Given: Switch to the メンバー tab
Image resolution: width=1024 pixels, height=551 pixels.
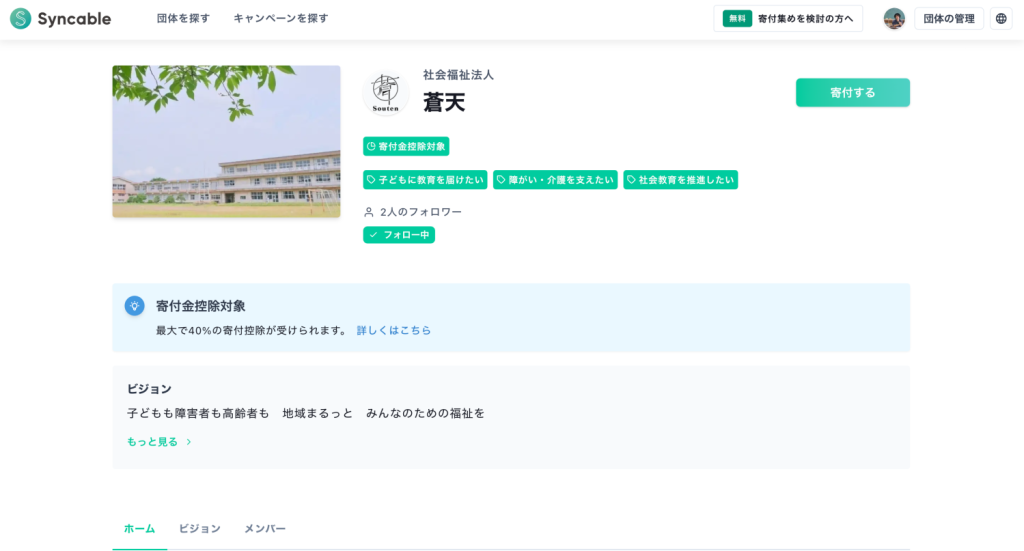Looking at the screenshot, I should click(265, 528).
